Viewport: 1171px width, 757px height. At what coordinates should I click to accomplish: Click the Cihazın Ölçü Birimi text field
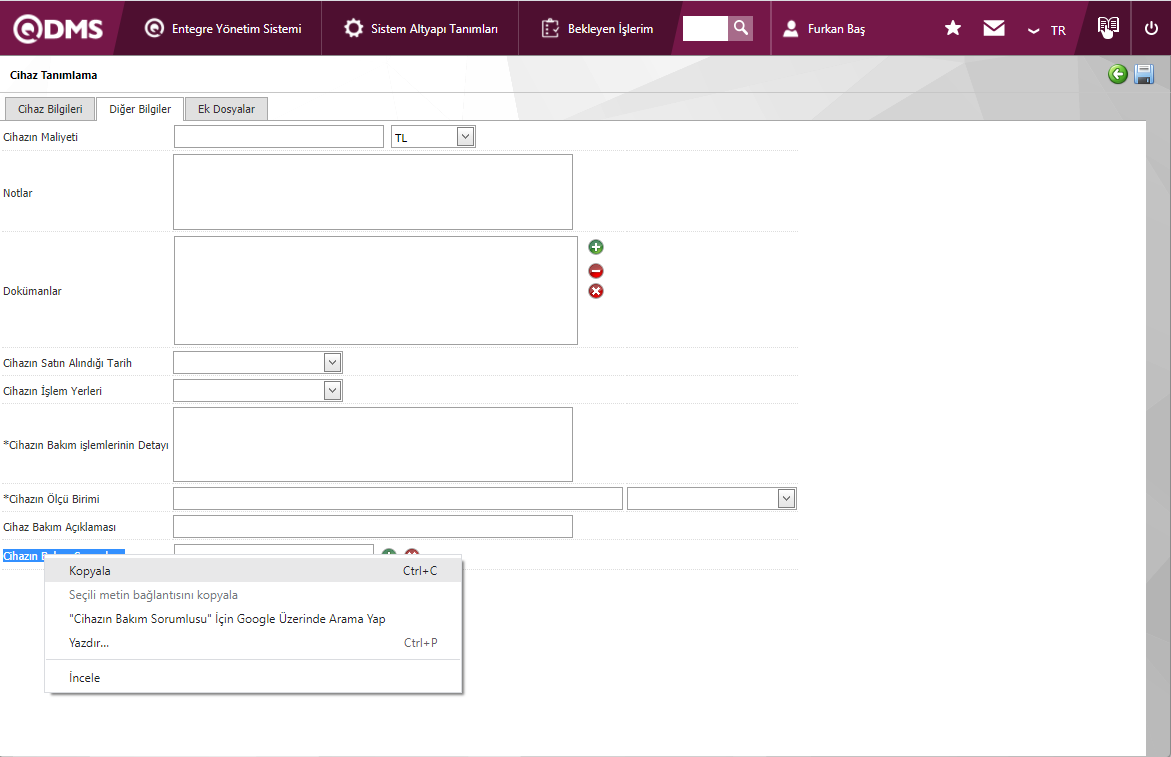pyautogui.click(x=397, y=499)
